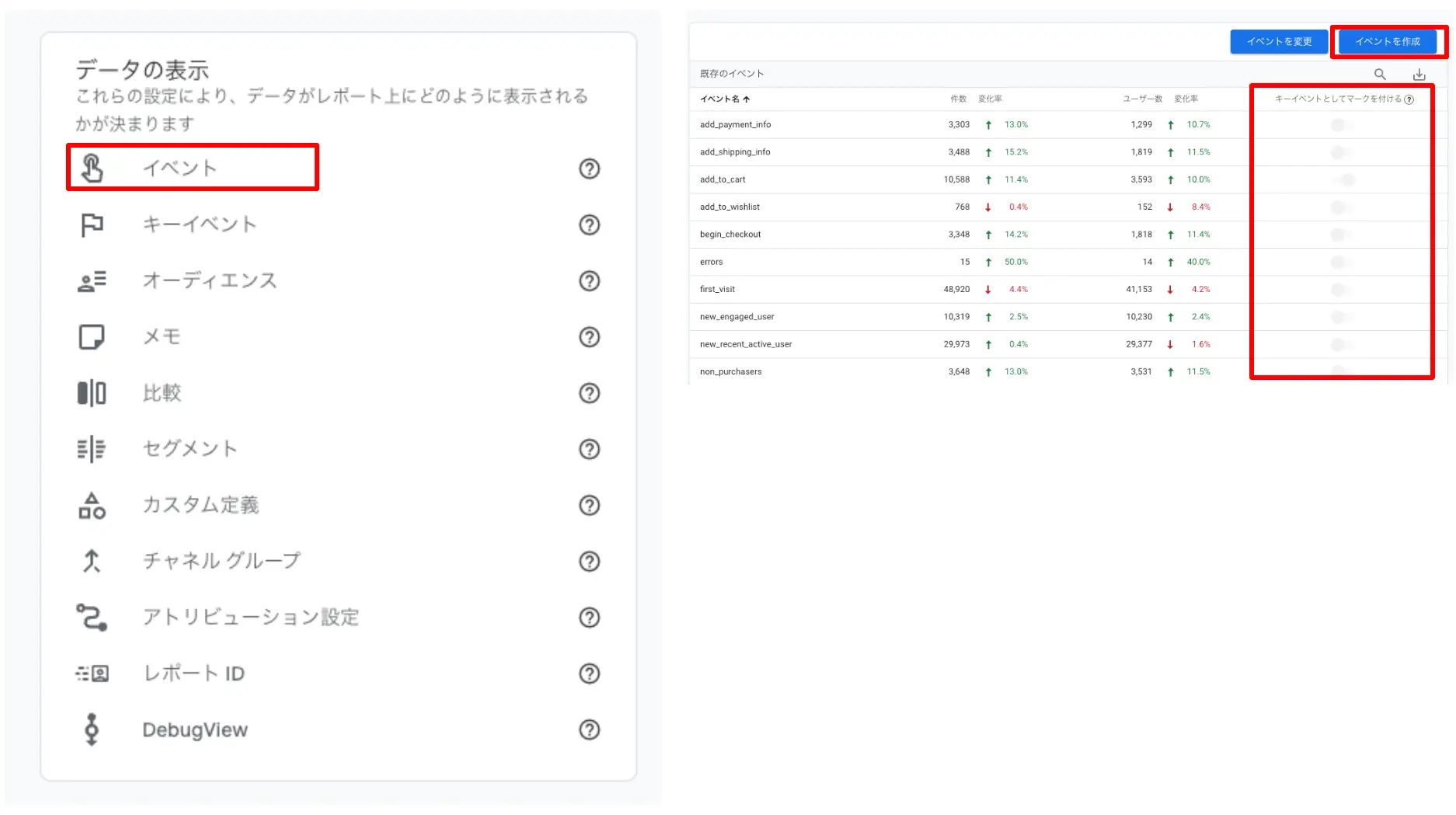The image size is (1456, 815).
Task: Click the キーイベント flag icon
Action: 92,225
